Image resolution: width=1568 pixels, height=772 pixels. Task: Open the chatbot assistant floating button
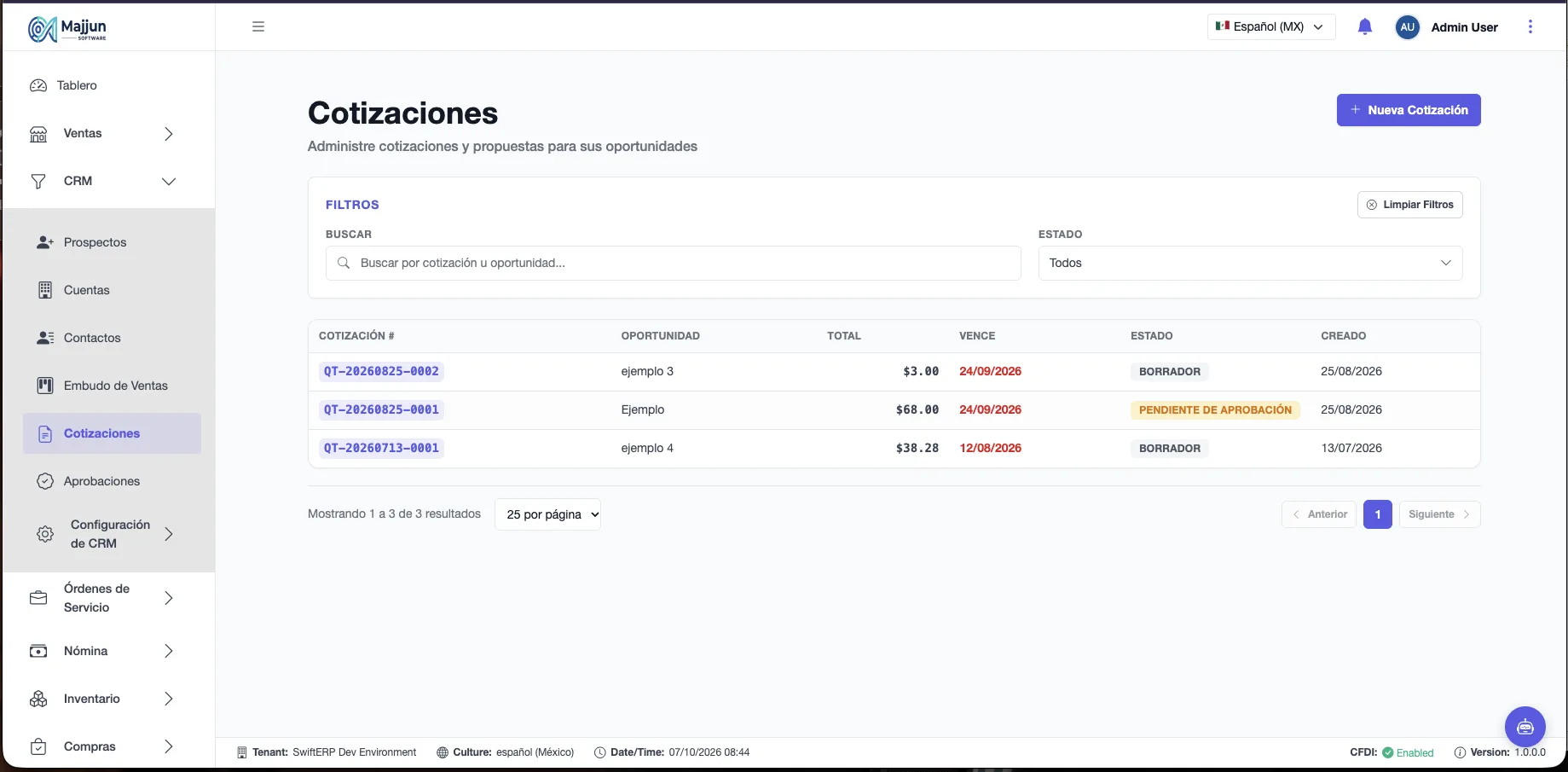point(1525,727)
